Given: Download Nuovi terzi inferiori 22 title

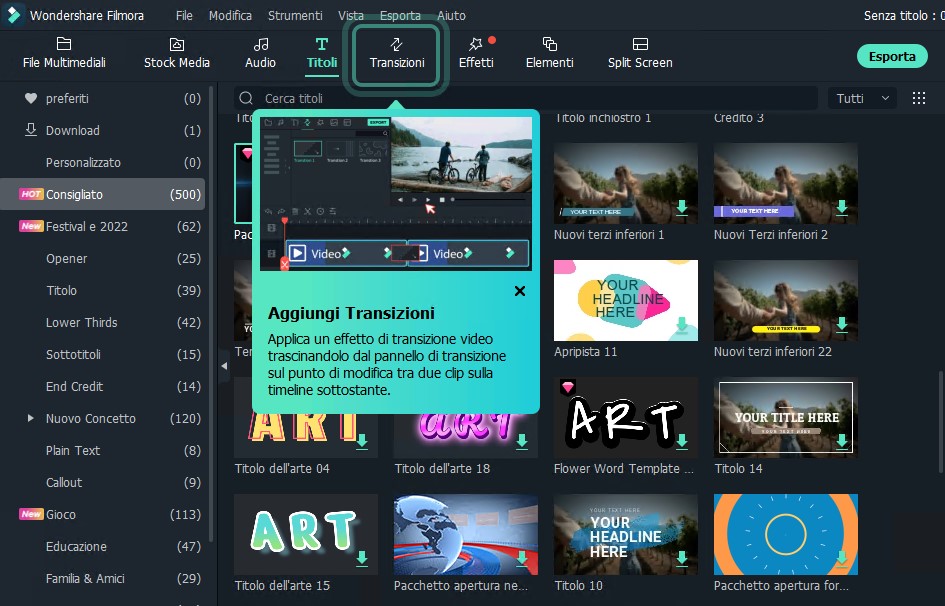Looking at the screenshot, I should tap(842, 325).
